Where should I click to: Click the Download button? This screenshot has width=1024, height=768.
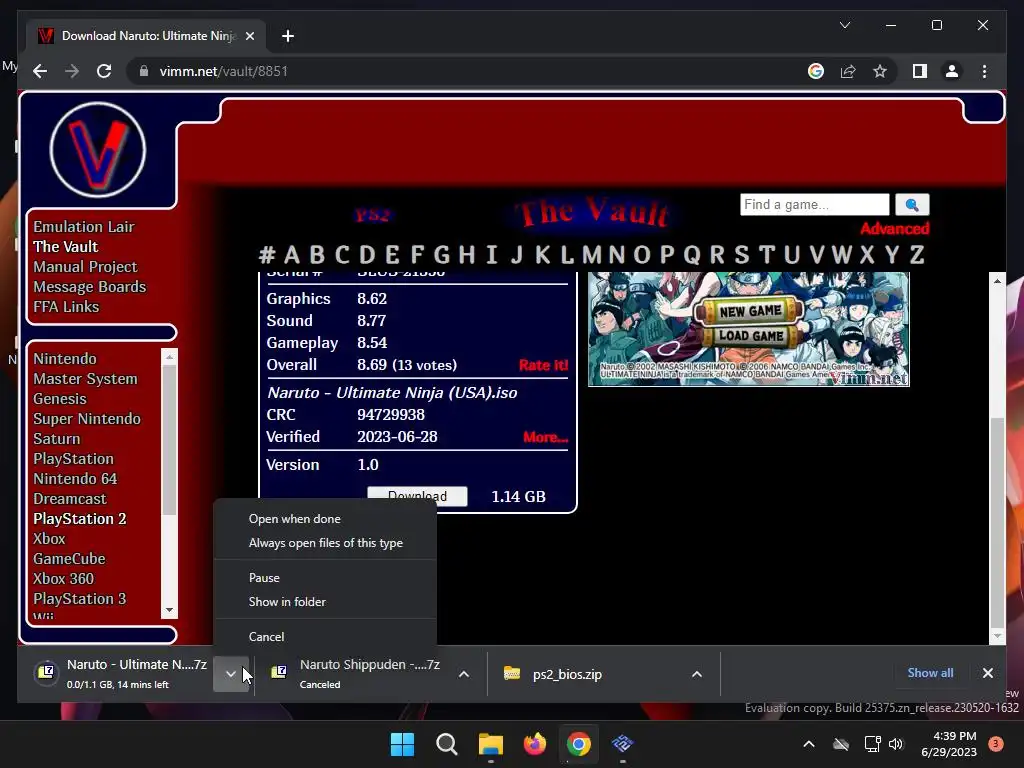(417, 496)
